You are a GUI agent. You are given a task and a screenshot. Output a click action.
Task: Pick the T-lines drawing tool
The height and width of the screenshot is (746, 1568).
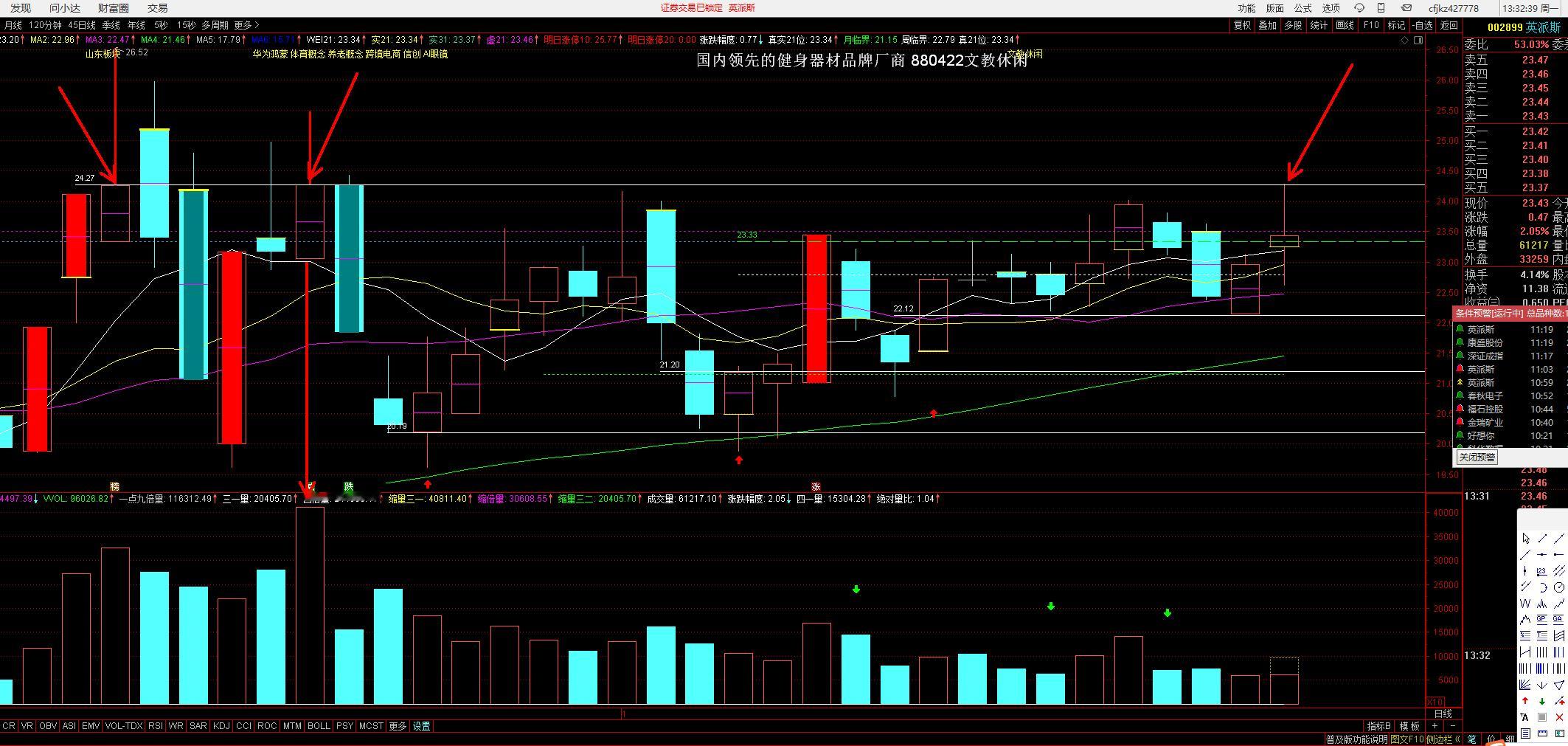1542,635
